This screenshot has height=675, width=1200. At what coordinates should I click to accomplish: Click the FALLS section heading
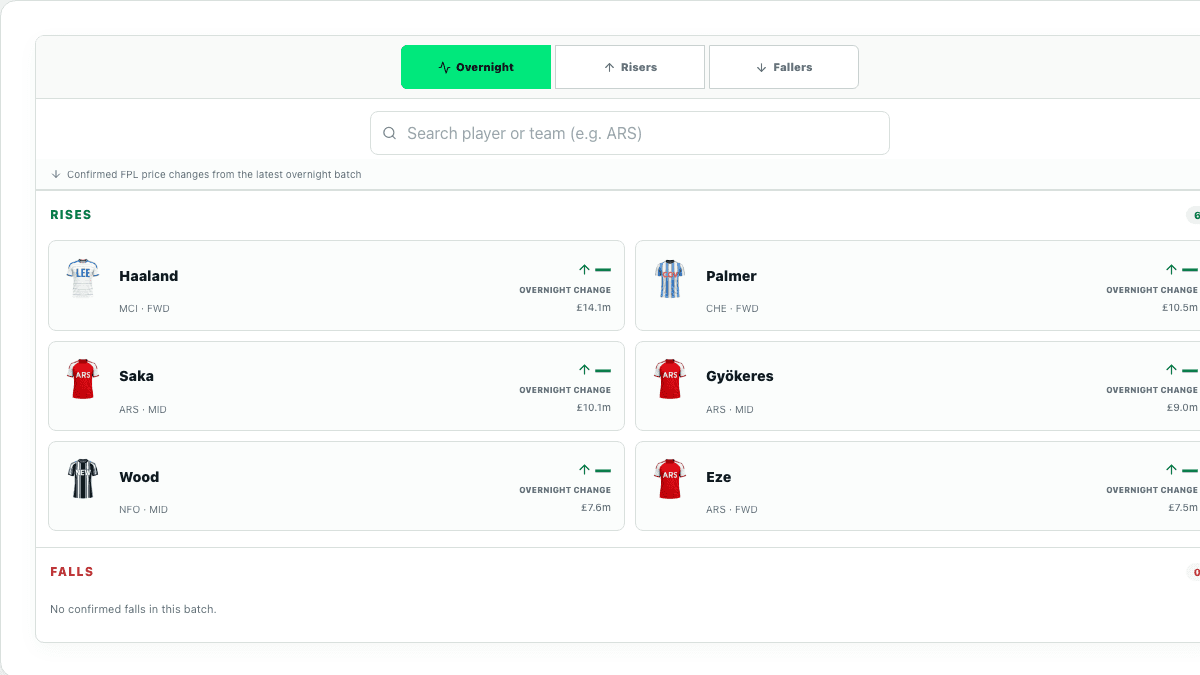point(72,572)
